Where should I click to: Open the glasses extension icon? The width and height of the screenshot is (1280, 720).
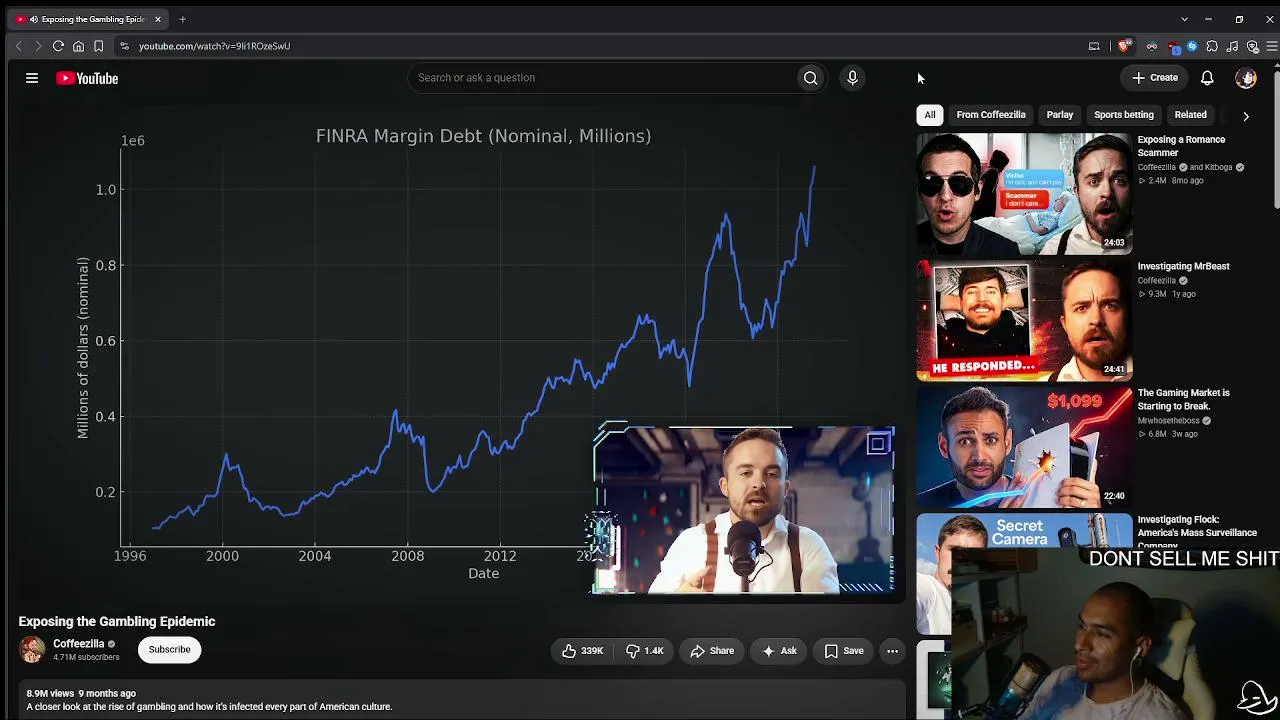click(1152, 46)
